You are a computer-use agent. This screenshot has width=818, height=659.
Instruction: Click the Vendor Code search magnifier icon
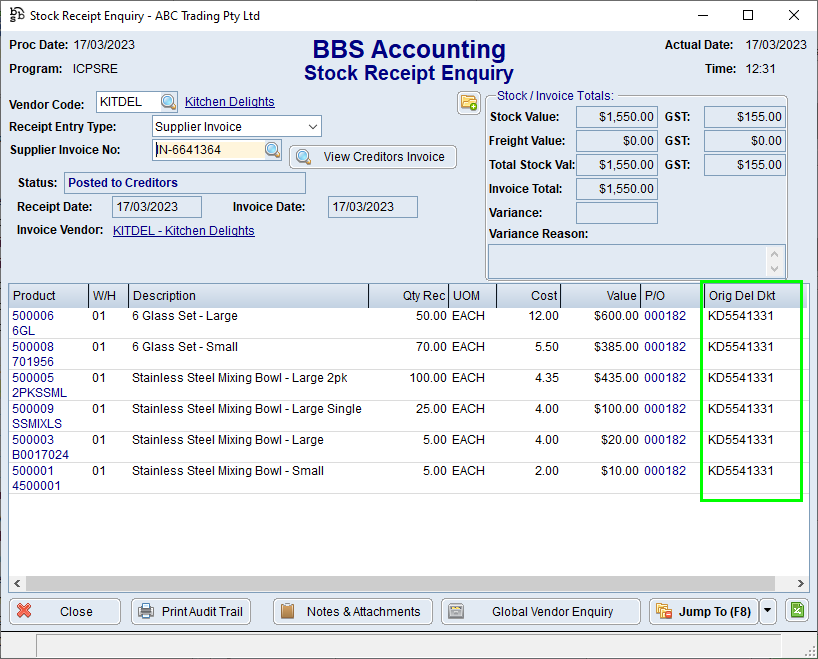(168, 102)
